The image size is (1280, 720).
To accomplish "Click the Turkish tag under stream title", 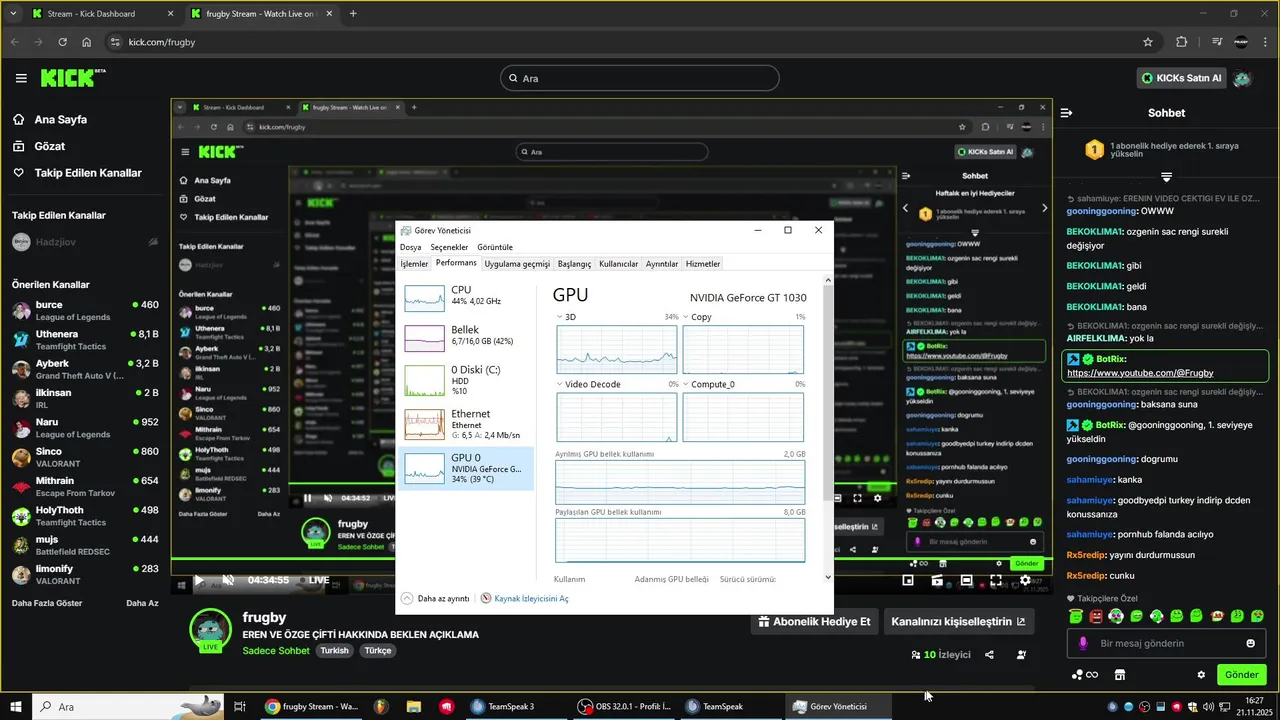I will click(334, 651).
